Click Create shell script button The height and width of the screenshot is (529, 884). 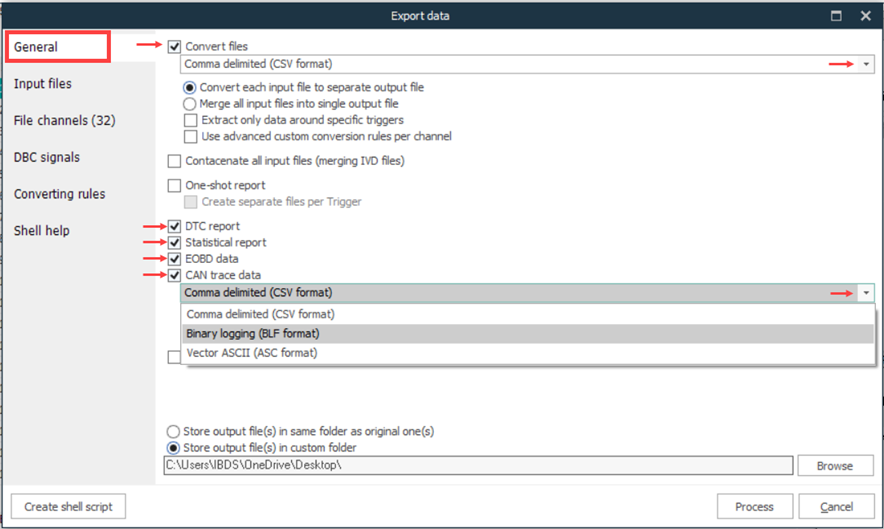point(68,506)
